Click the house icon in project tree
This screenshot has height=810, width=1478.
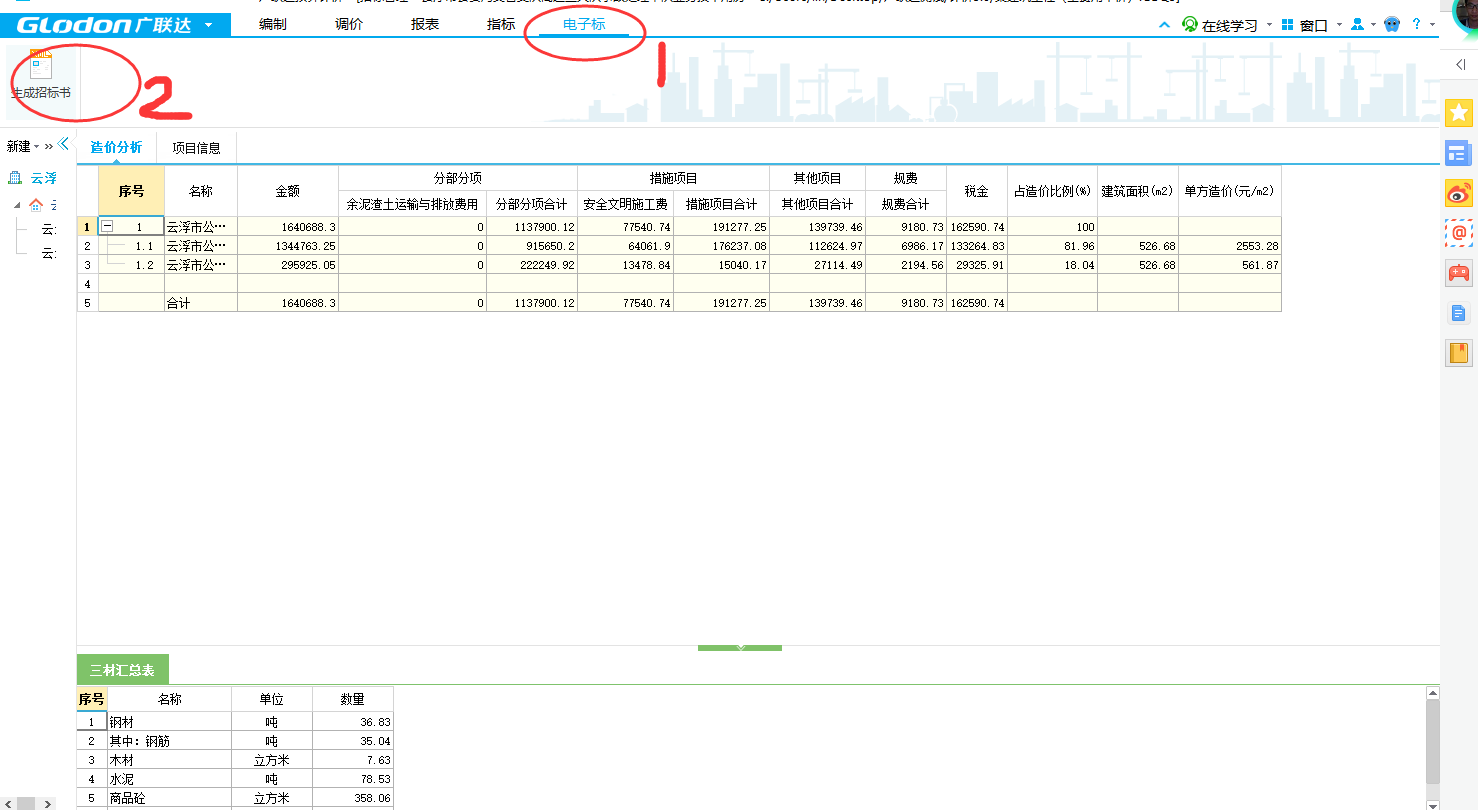click(37, 204)
